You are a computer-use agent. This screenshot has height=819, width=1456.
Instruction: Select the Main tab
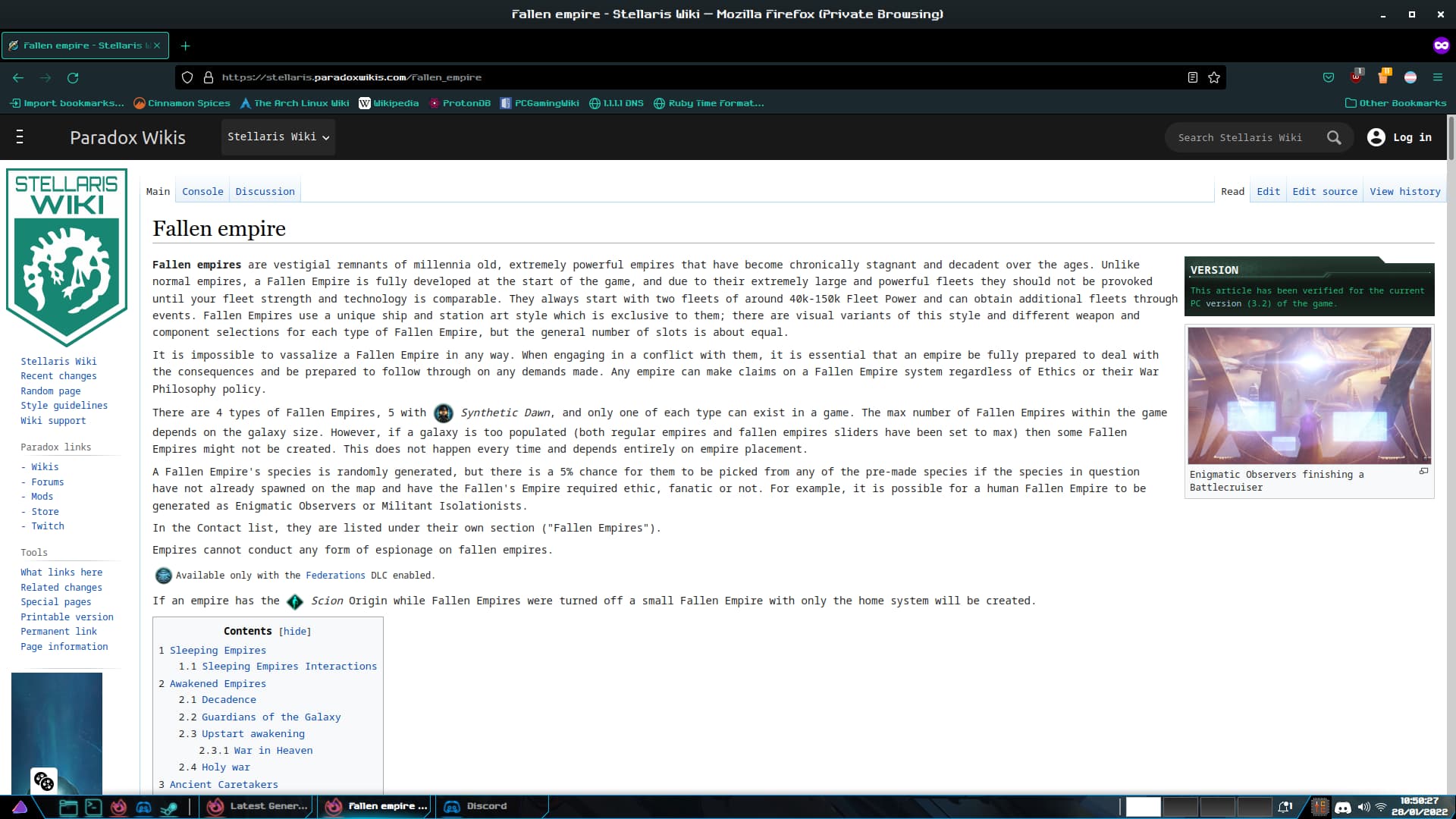tap(158, 192)
